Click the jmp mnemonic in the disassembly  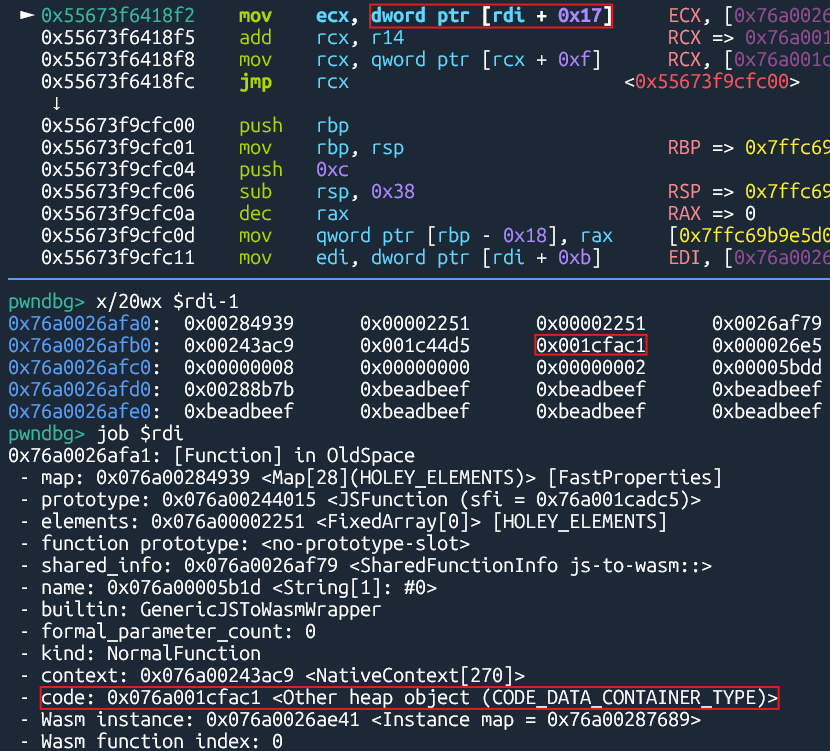pyautogui.click(x=255, y=82)
